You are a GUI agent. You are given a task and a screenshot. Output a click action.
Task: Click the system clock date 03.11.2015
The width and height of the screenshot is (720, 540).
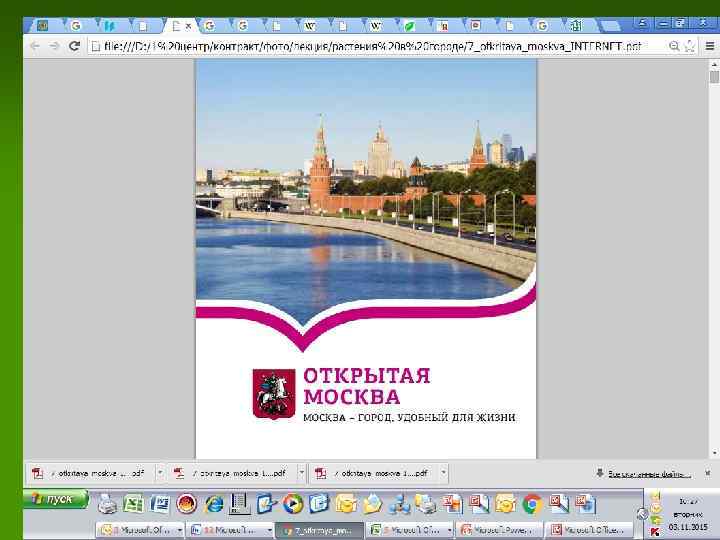coord(688,527)
